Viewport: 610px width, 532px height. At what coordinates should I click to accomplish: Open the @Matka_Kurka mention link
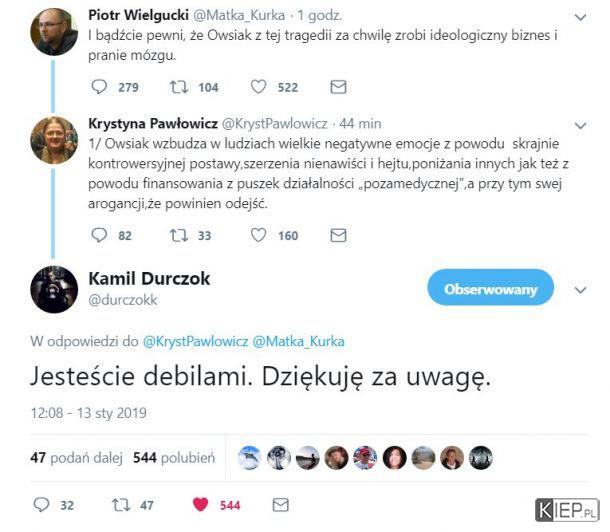298,341
